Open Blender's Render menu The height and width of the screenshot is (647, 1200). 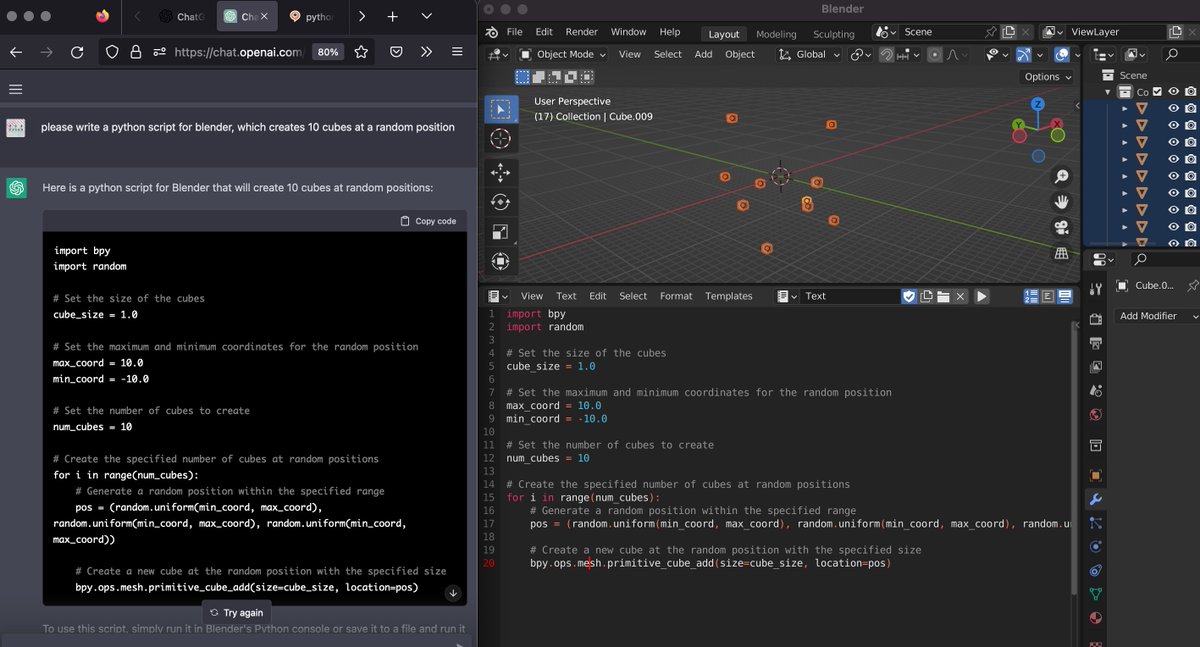(581, 32)
